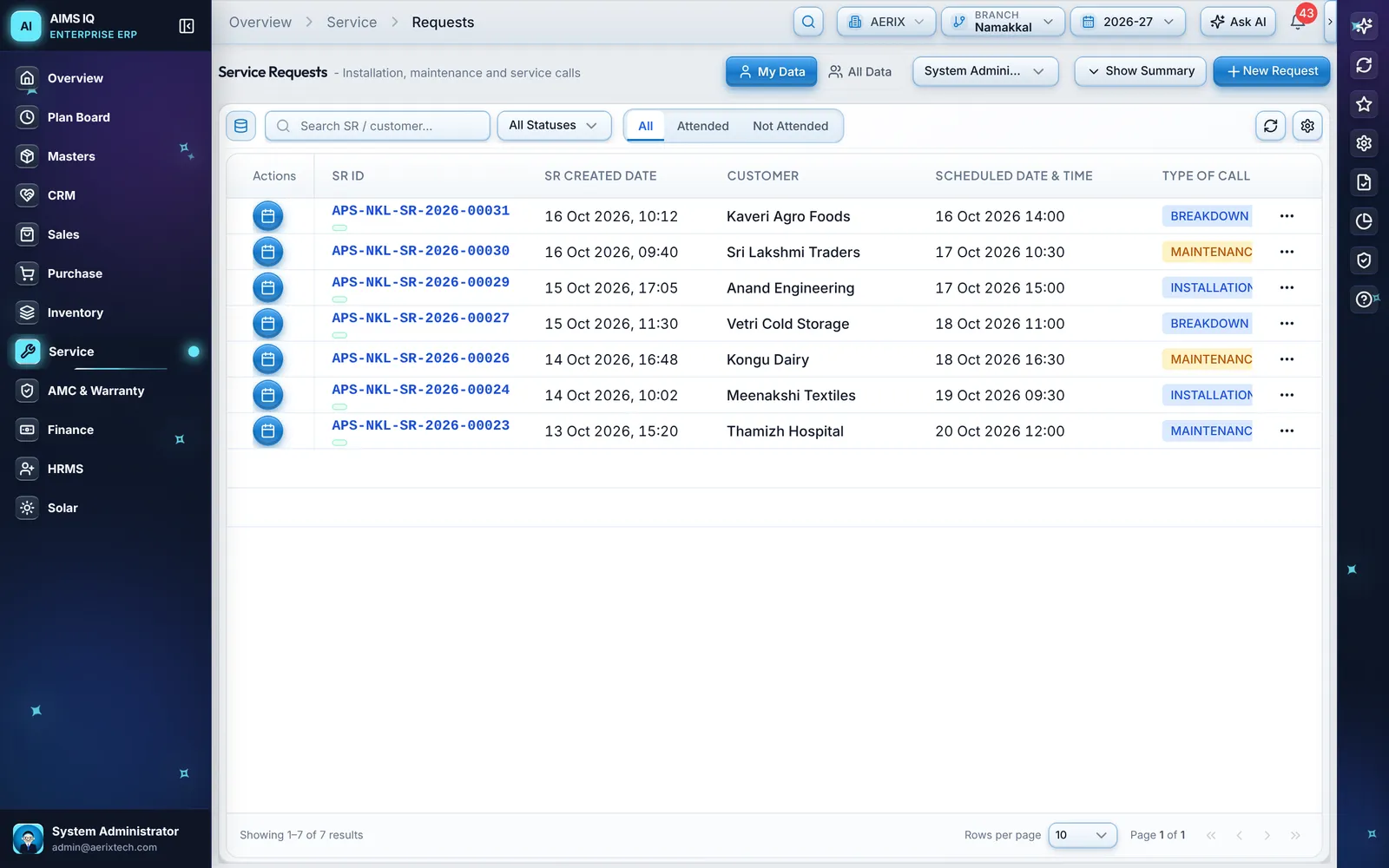The width and height of the screenshot is (1389, 868).
Task: Click the Ask AI button
Action: coord(1238,22)
